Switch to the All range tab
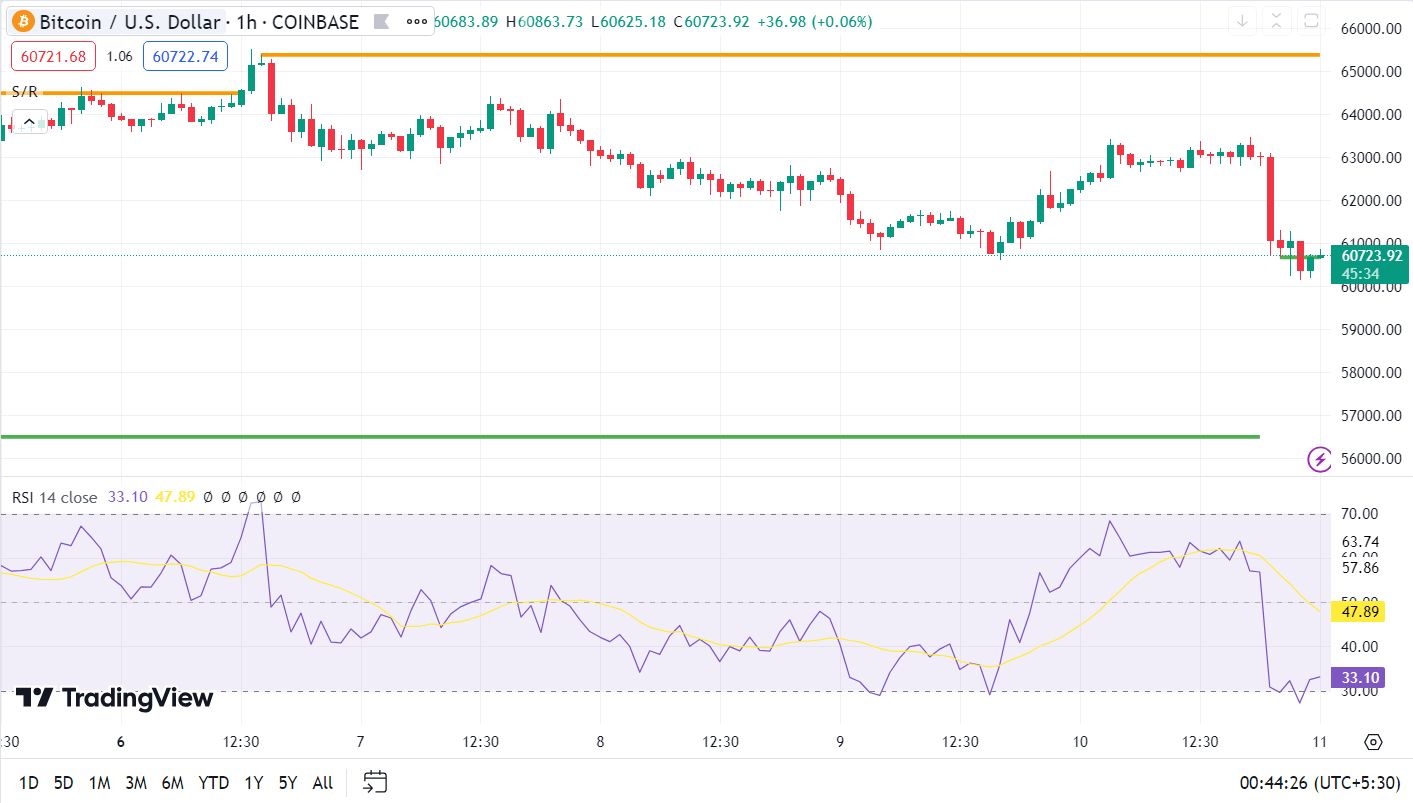The image size is (1413, 803). pyautogui.click(x=322, y=782)
